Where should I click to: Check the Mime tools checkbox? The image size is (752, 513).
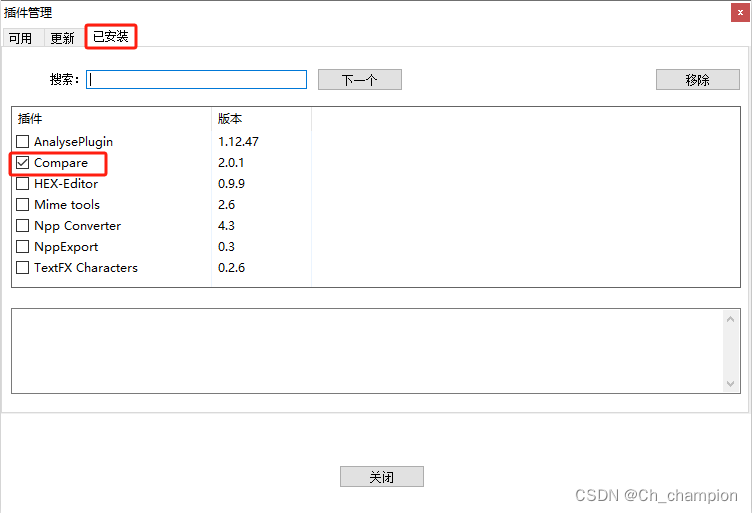pos(23,205)
